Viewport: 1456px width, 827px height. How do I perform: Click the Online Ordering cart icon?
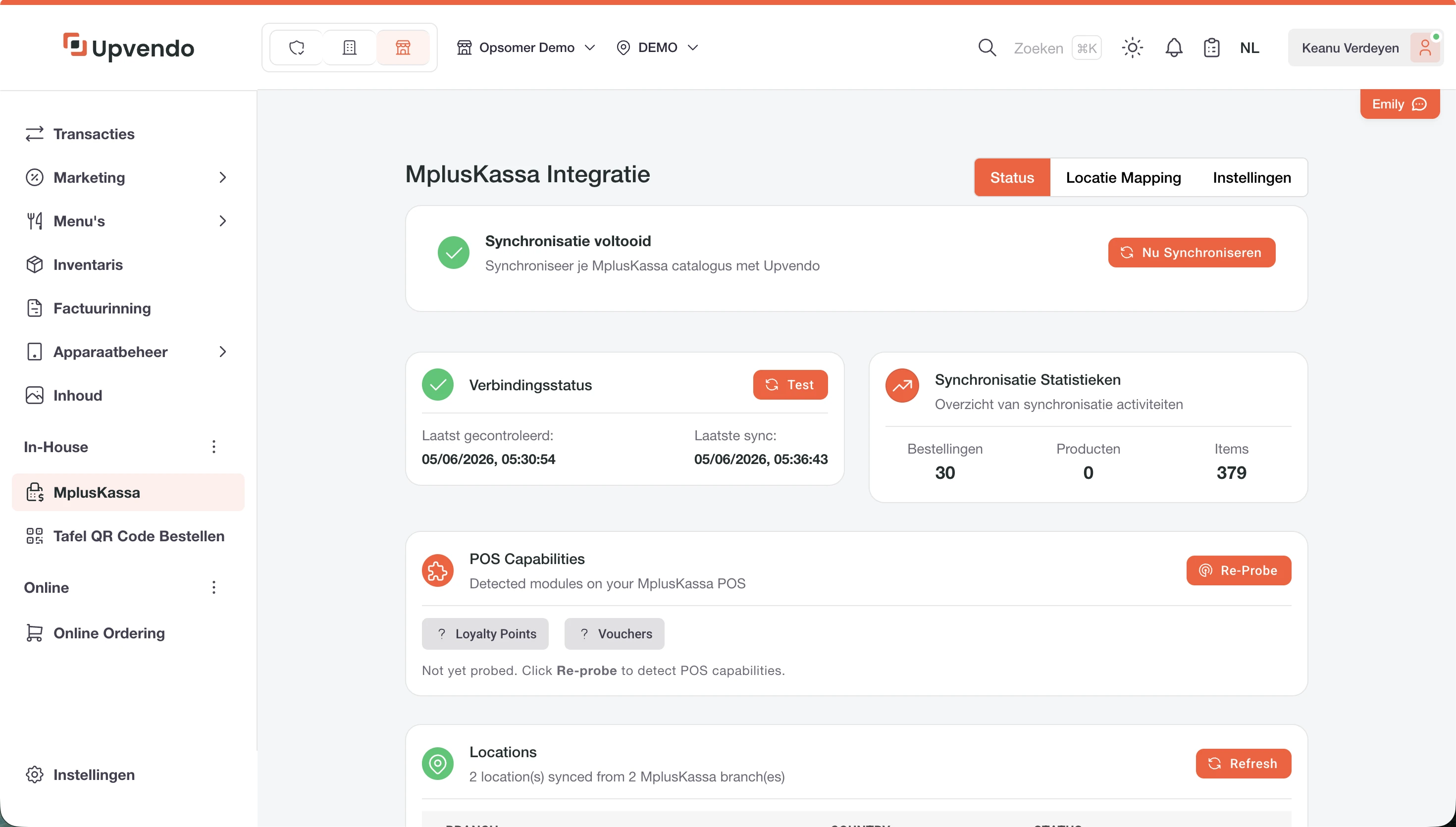(35, 633)
